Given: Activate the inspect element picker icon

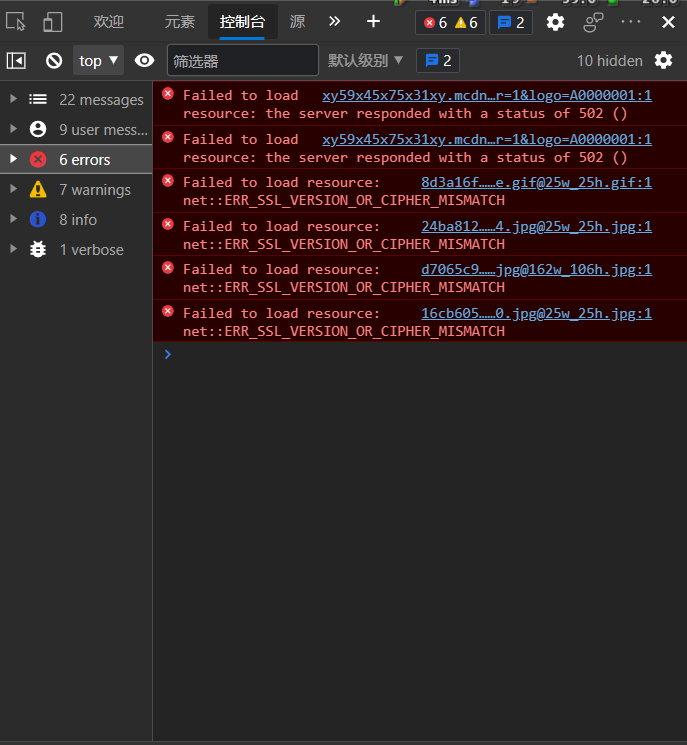Looking at the screenshot, I should pos(16,22).
